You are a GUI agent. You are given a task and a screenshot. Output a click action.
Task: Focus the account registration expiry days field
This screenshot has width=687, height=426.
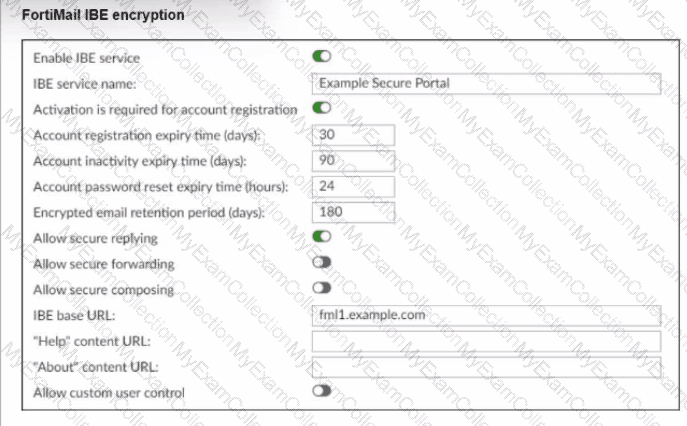354,134
